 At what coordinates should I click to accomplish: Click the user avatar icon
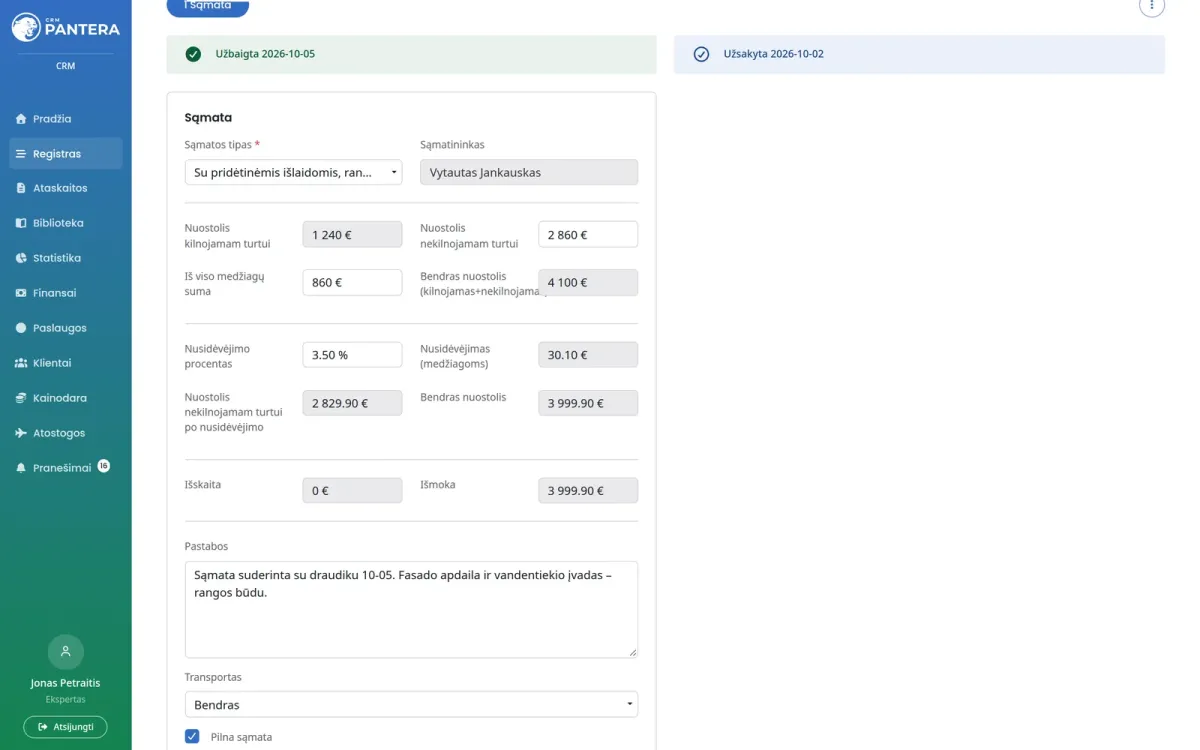[x=66, y=652]
